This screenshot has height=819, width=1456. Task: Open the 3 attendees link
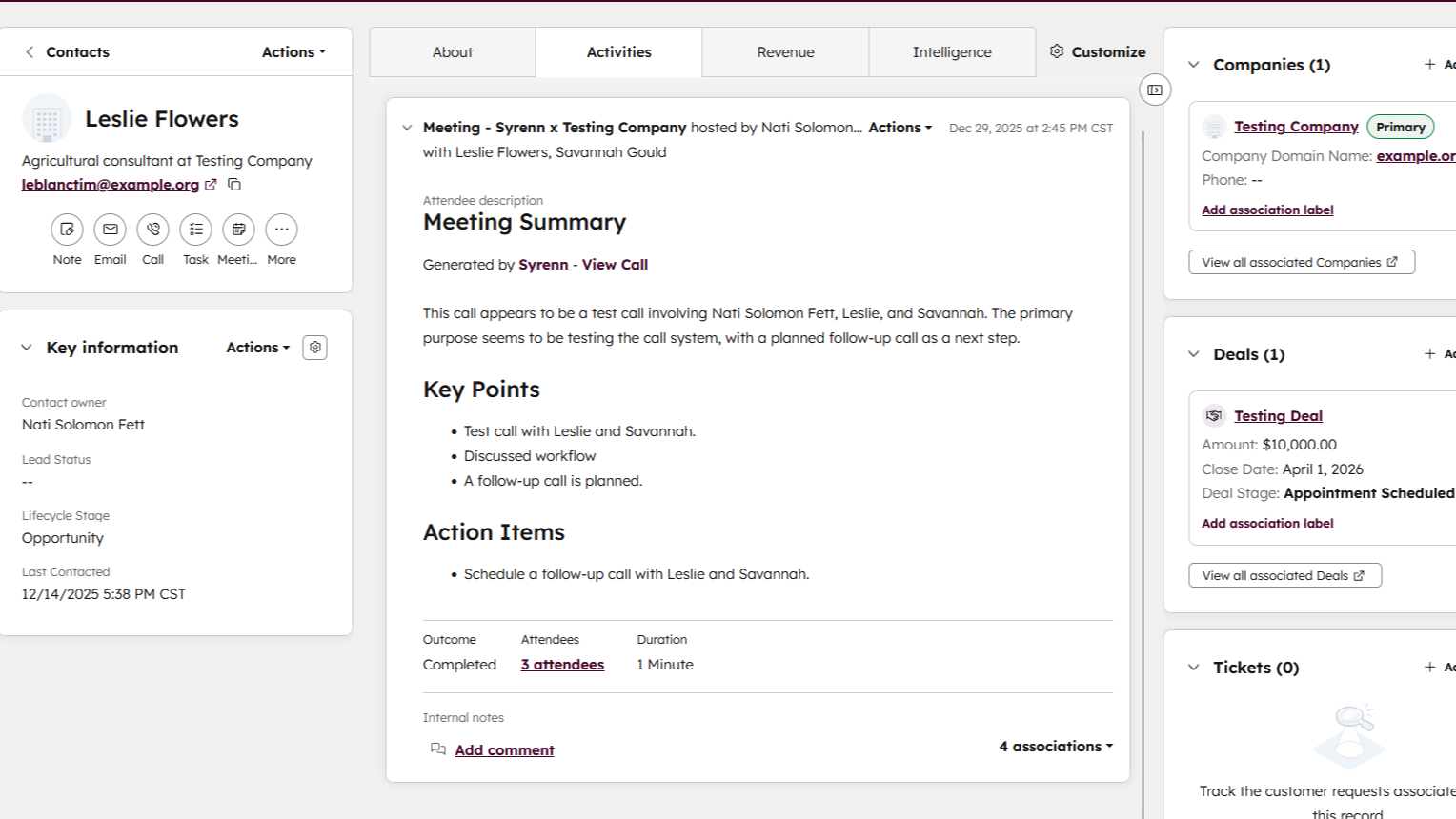point(562,665)
